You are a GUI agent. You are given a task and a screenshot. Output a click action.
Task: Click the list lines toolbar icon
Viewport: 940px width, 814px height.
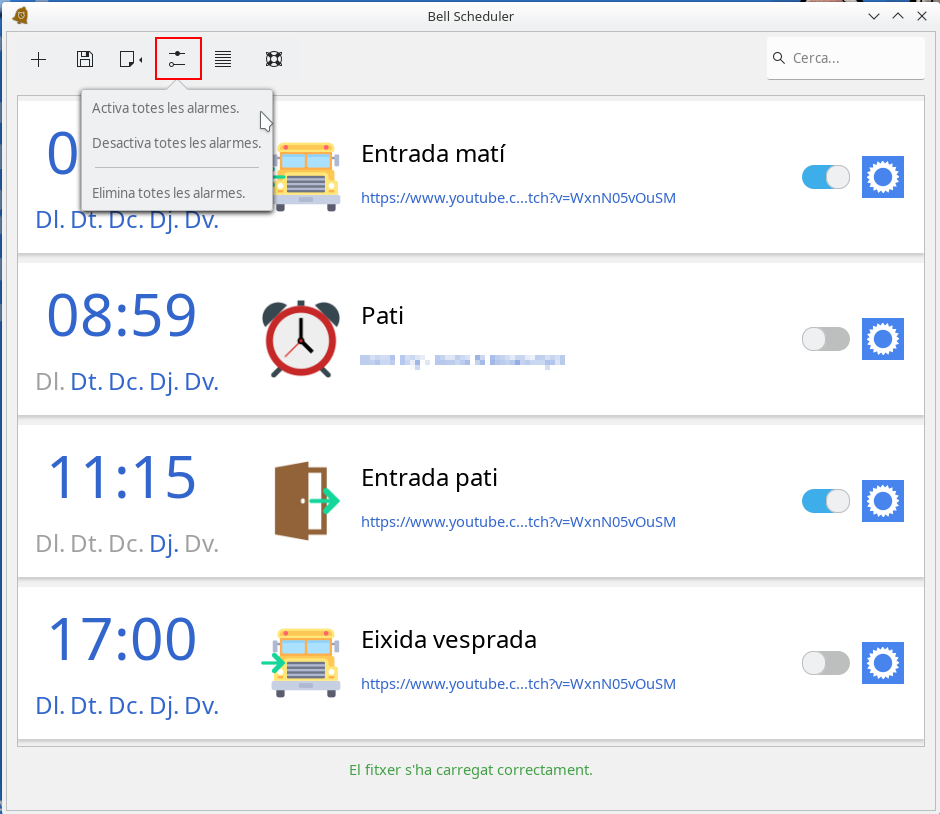(x=223, y=59)
